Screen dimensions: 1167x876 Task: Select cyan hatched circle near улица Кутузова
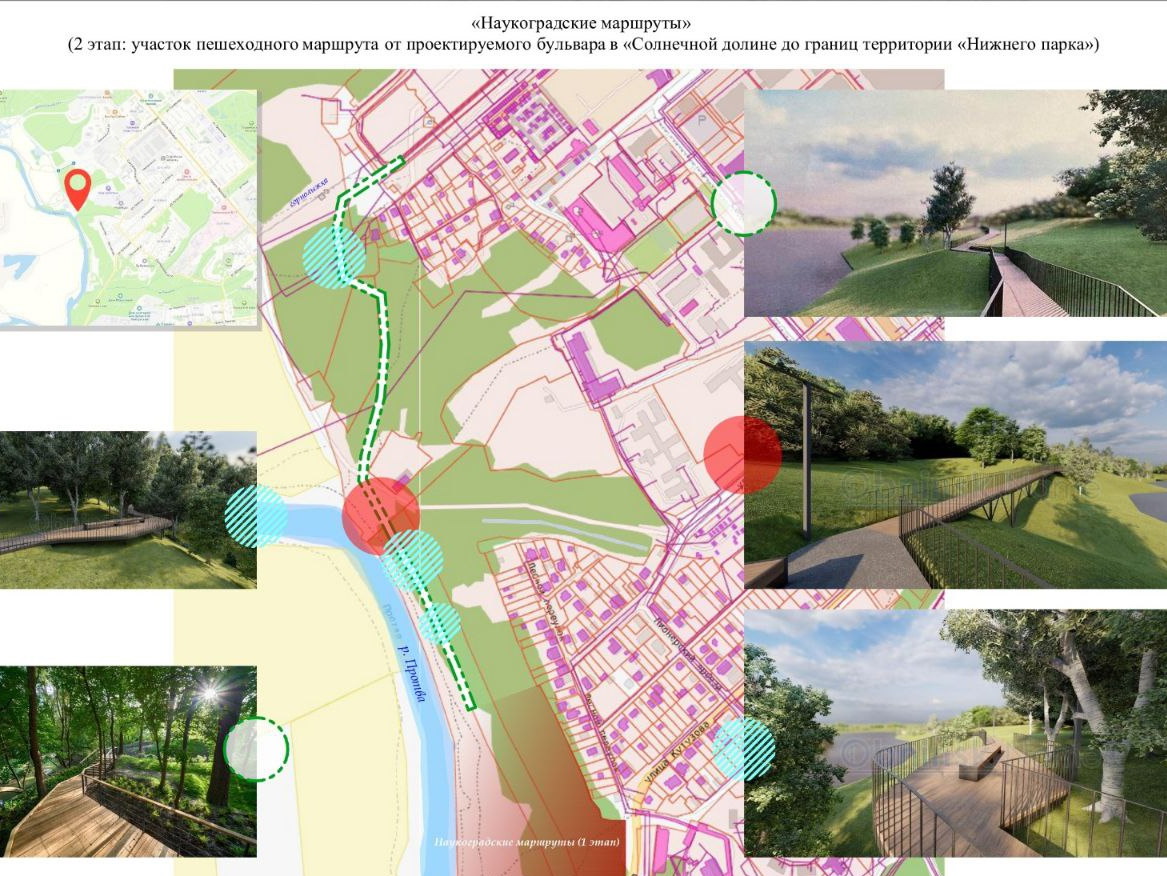coord(744,749)
